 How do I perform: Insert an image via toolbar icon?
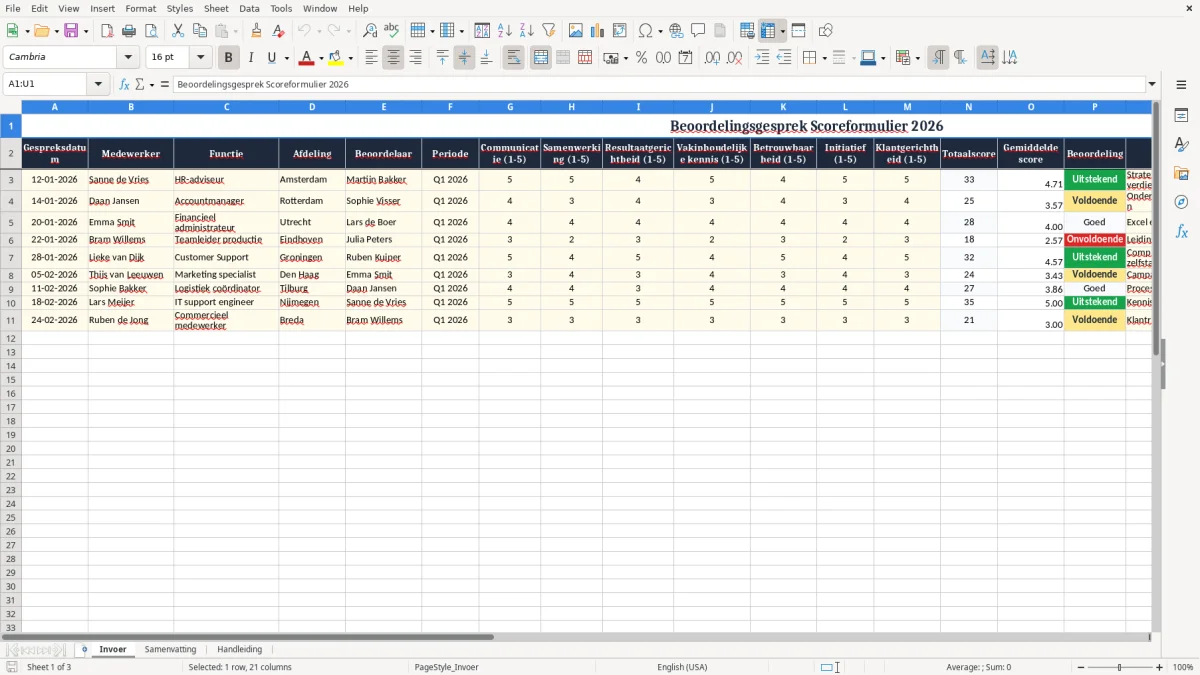(x=576, y=31)
